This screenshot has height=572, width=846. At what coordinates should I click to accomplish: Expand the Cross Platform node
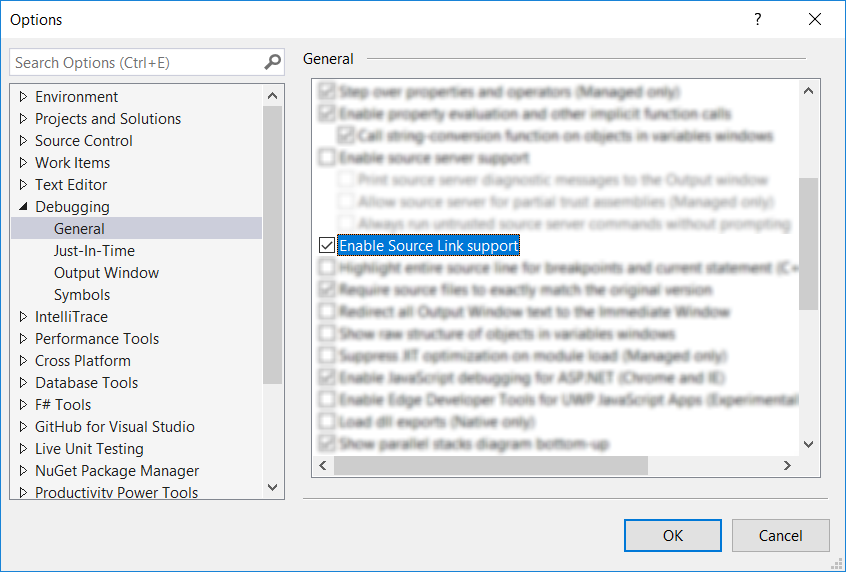click(23, 360)
